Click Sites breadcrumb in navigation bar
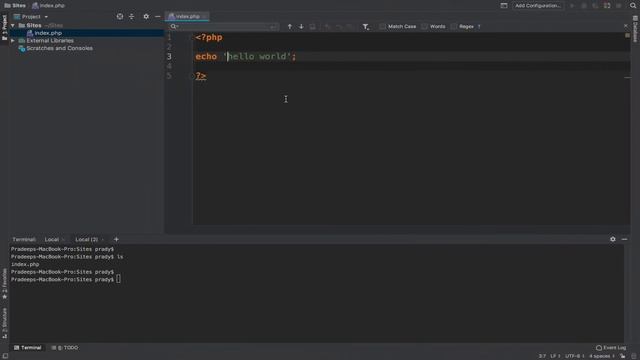Viewport: 640px width, 360px height. [15, 6]
